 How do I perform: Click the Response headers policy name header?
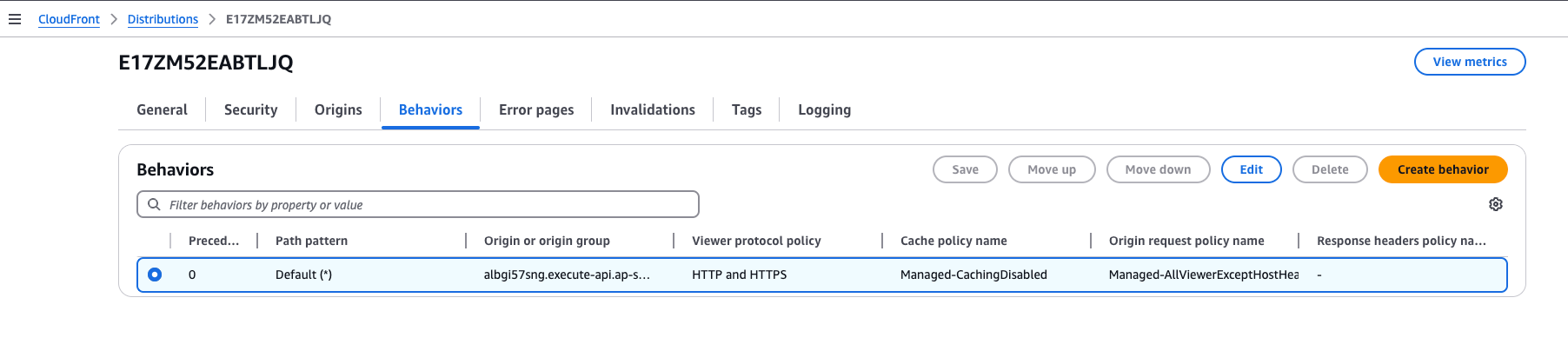pyautogui.click(x=1401, y=241)
